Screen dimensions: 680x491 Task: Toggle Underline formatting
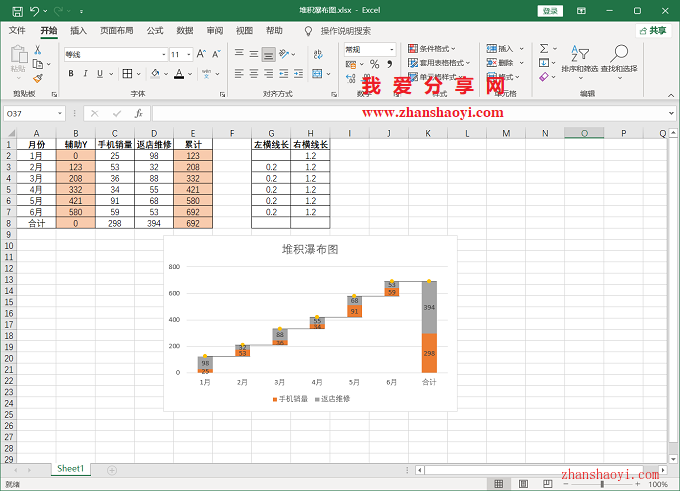pyautogui.click(x=100, y=74)
